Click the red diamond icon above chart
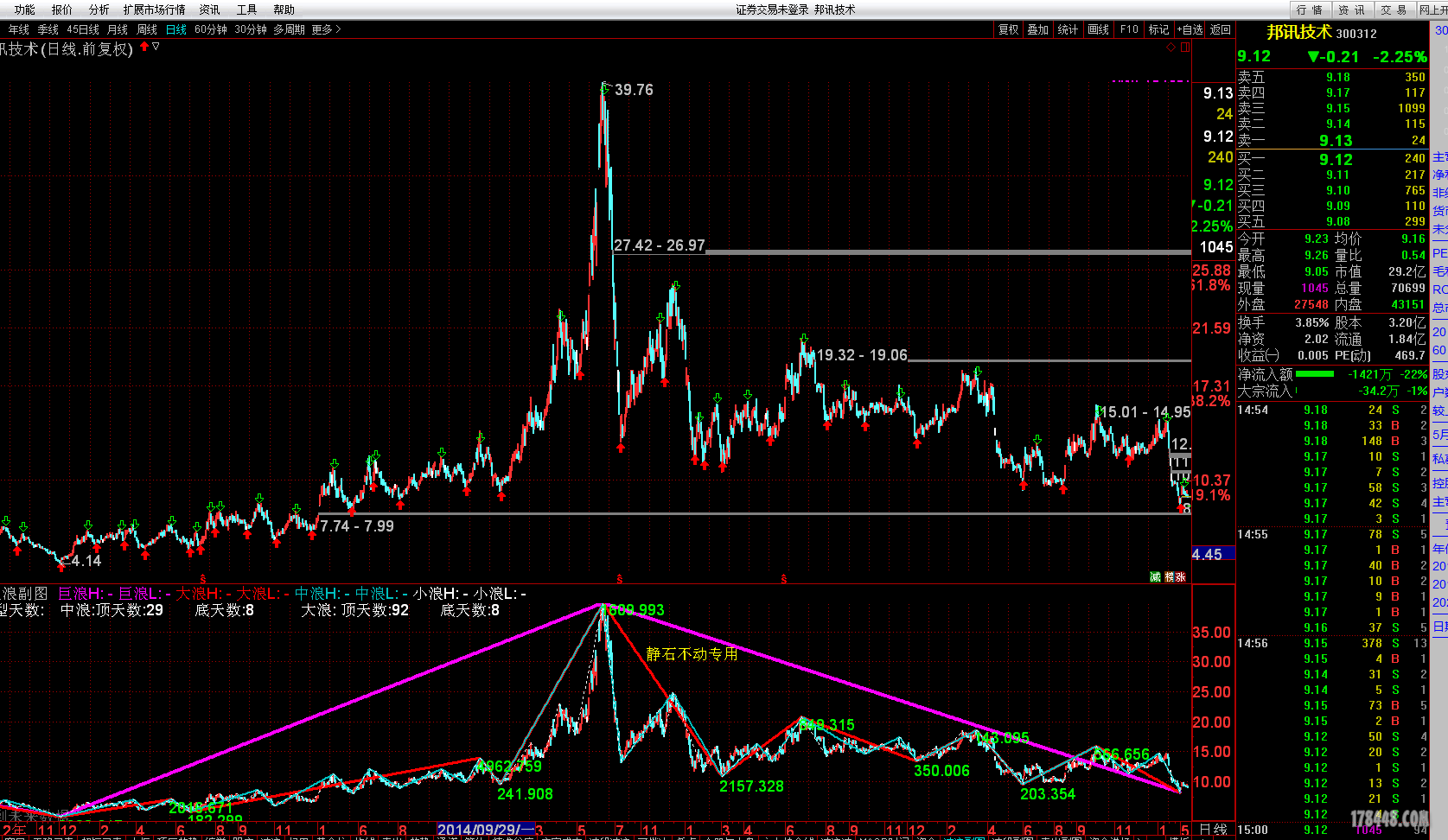1448x840 pixels. tap(1171, 48)
